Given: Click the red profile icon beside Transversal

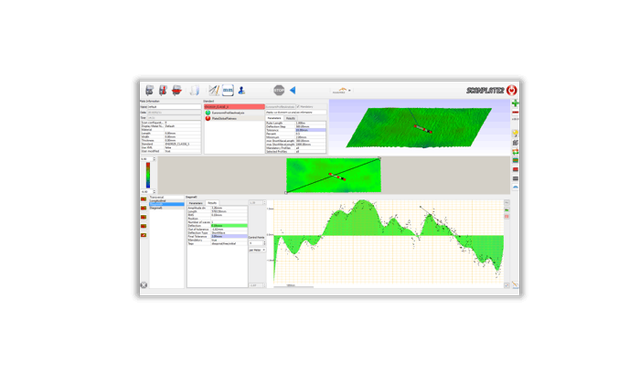Looking at the screenshot, I should click(144, 199).
